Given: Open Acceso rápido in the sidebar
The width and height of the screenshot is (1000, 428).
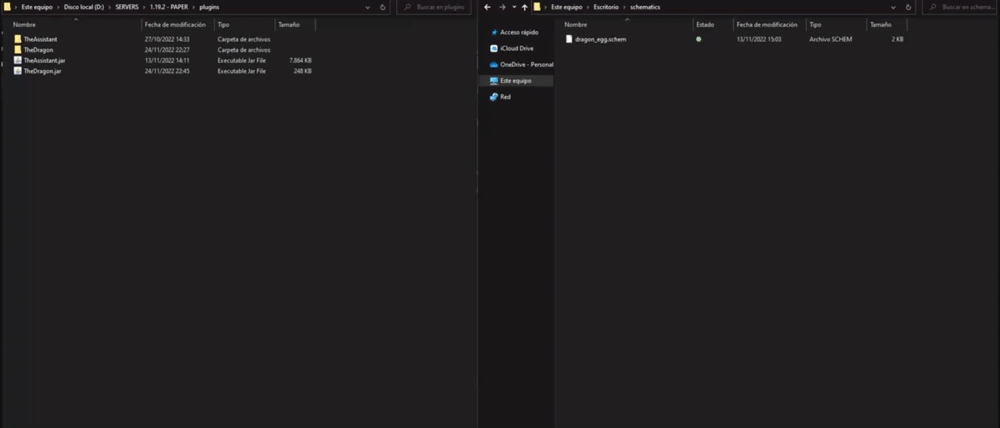Looking at the screenshot, I should click(516, 32).
